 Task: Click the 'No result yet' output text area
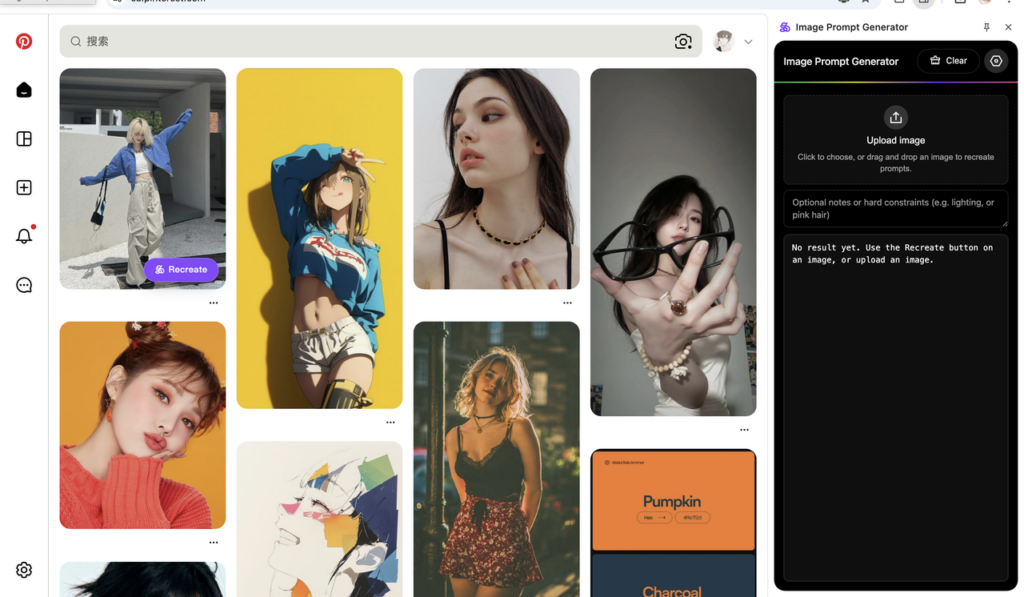click(x=895, y=408)
